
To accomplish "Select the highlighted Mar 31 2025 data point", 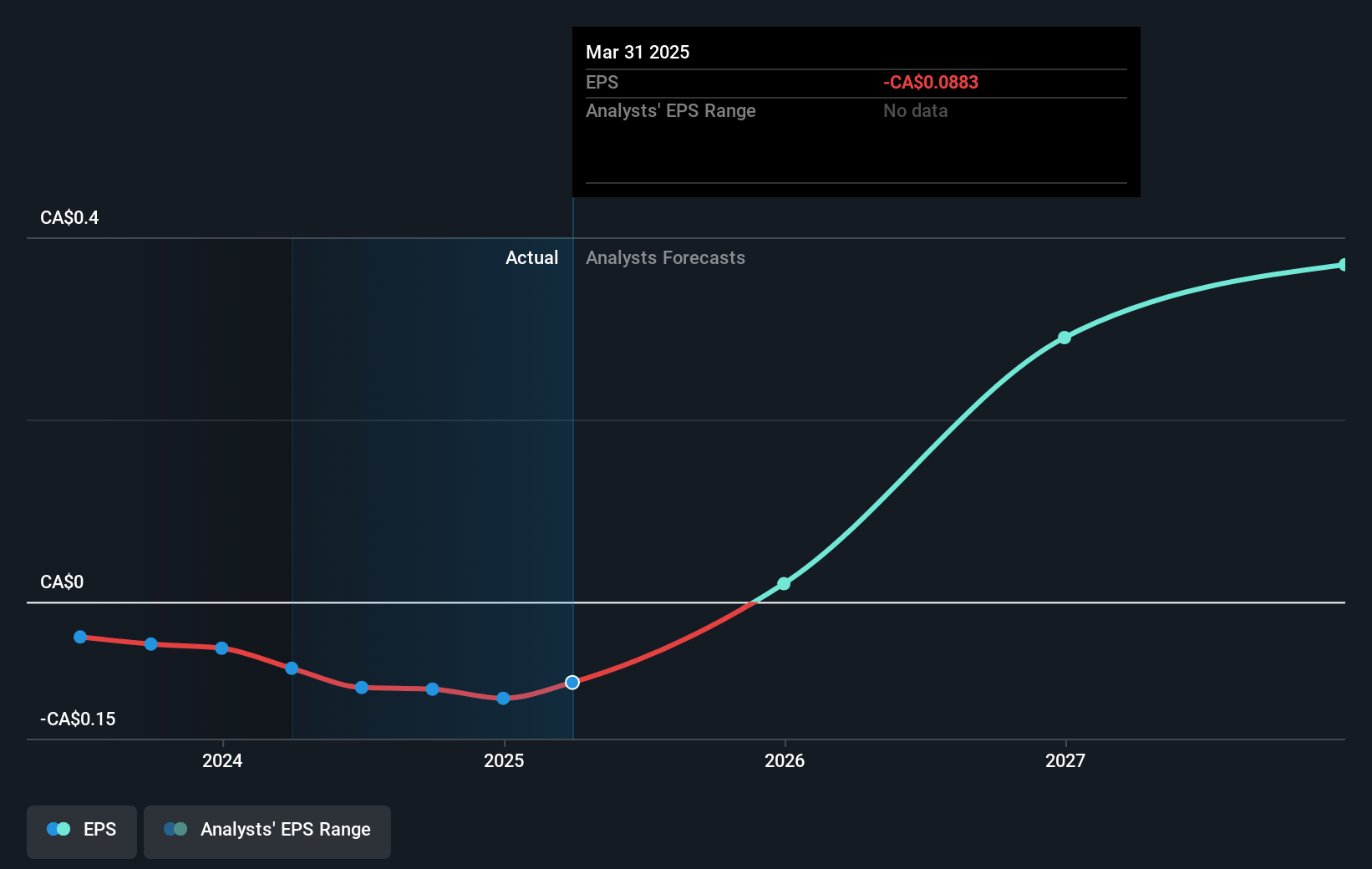I will 572,683.
